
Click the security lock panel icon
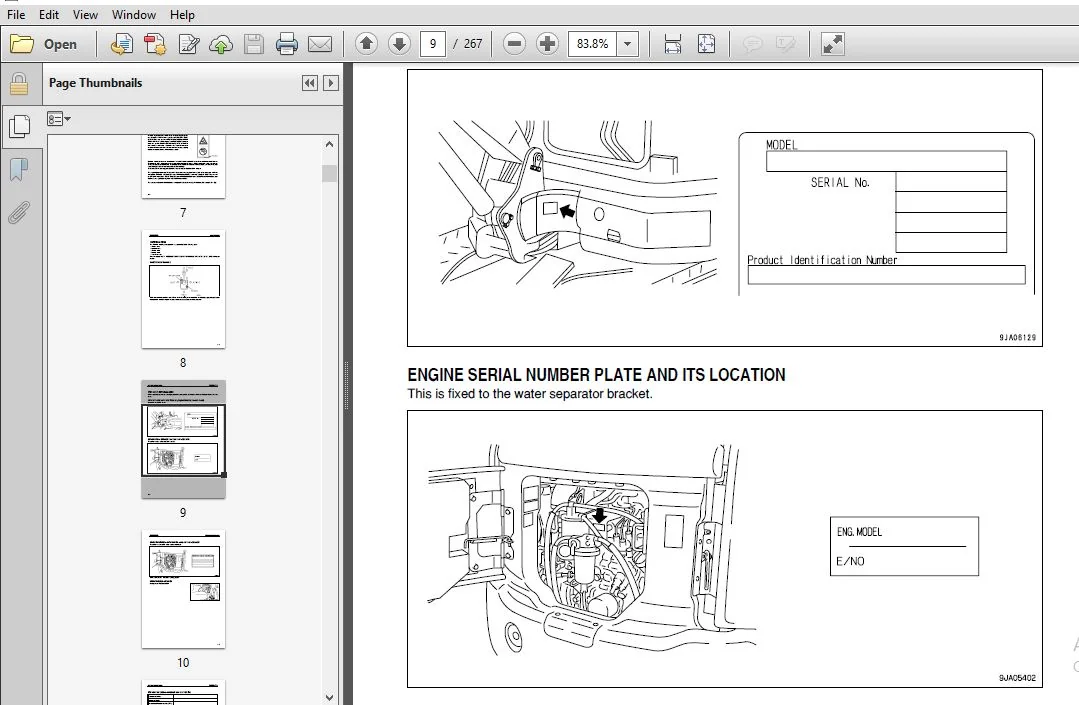pyautogui.click(x=19, y=84)
